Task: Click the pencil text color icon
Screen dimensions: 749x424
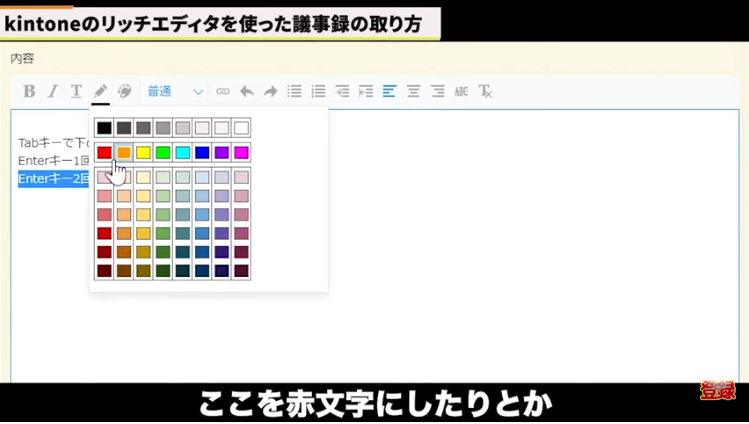Action: point(100,91)
